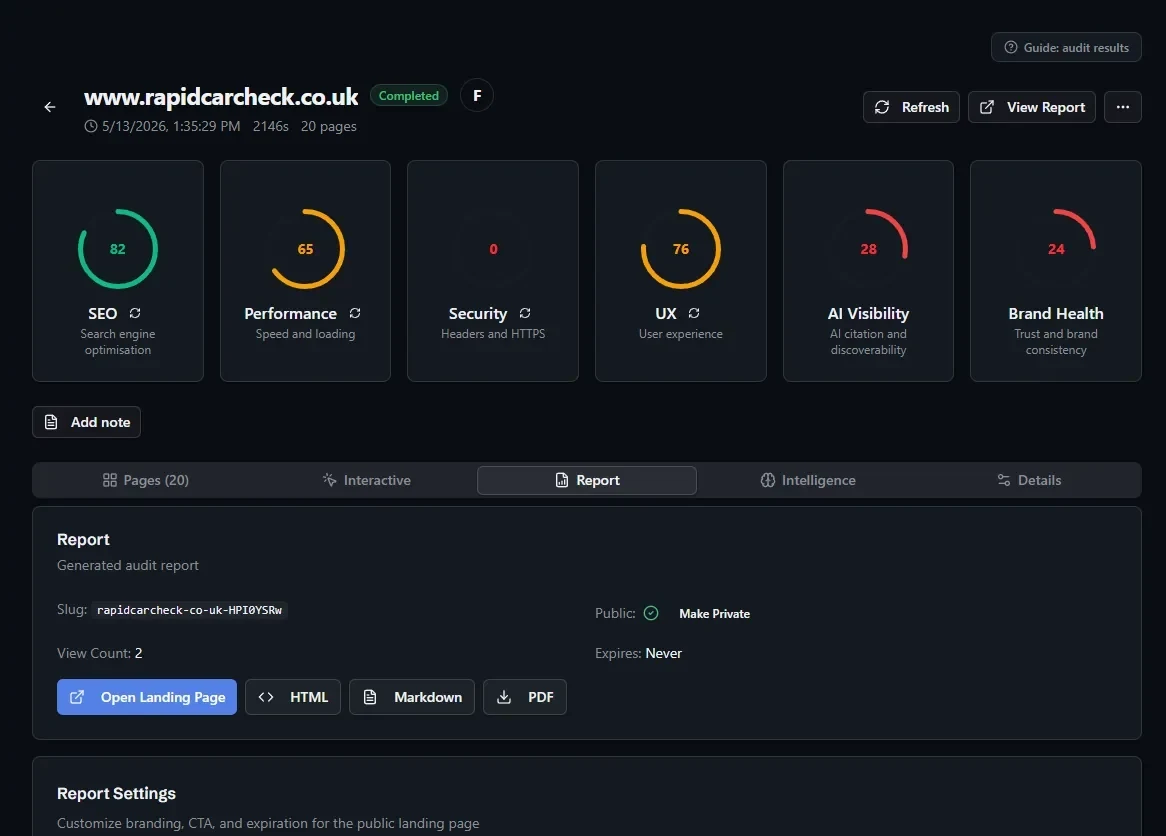Open the Guide: audit results help
The image size is (1166, 836).
(x=1066, y=48)
